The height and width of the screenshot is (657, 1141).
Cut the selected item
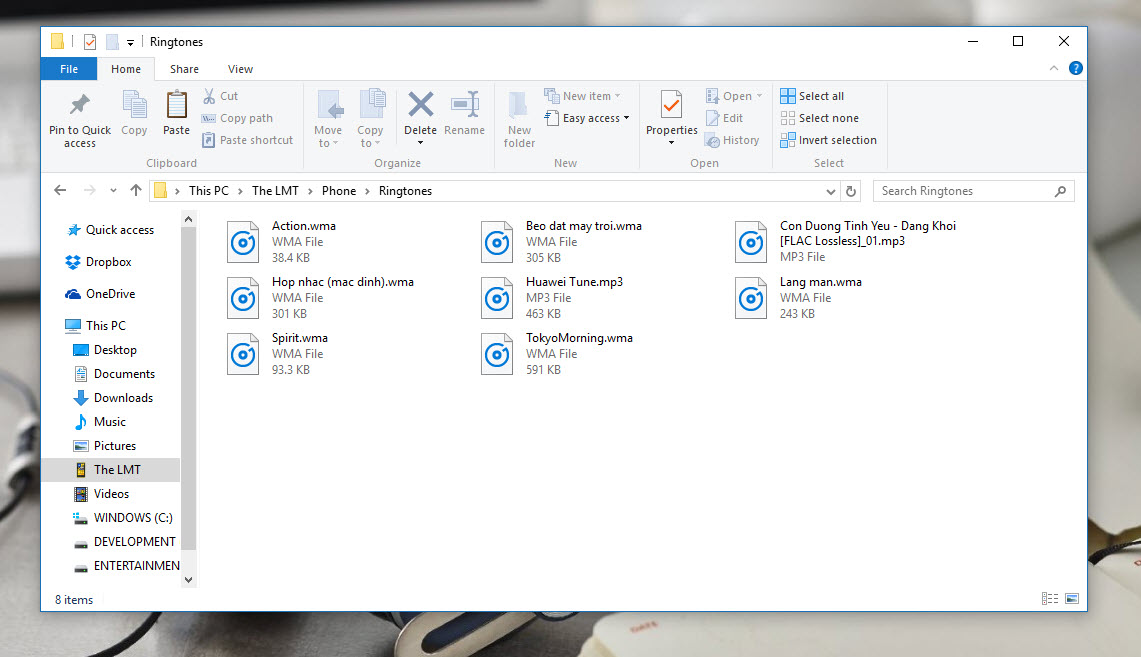(220, 96)
